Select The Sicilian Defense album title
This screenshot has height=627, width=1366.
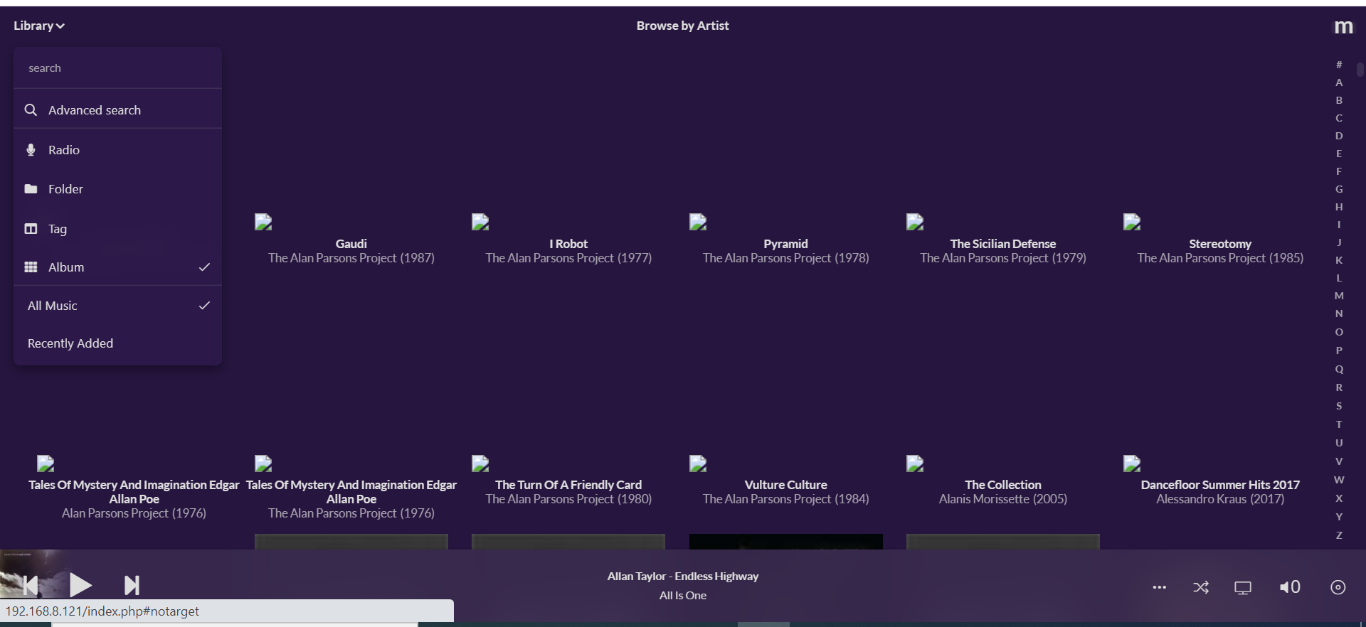click(x=1003, y=244)
